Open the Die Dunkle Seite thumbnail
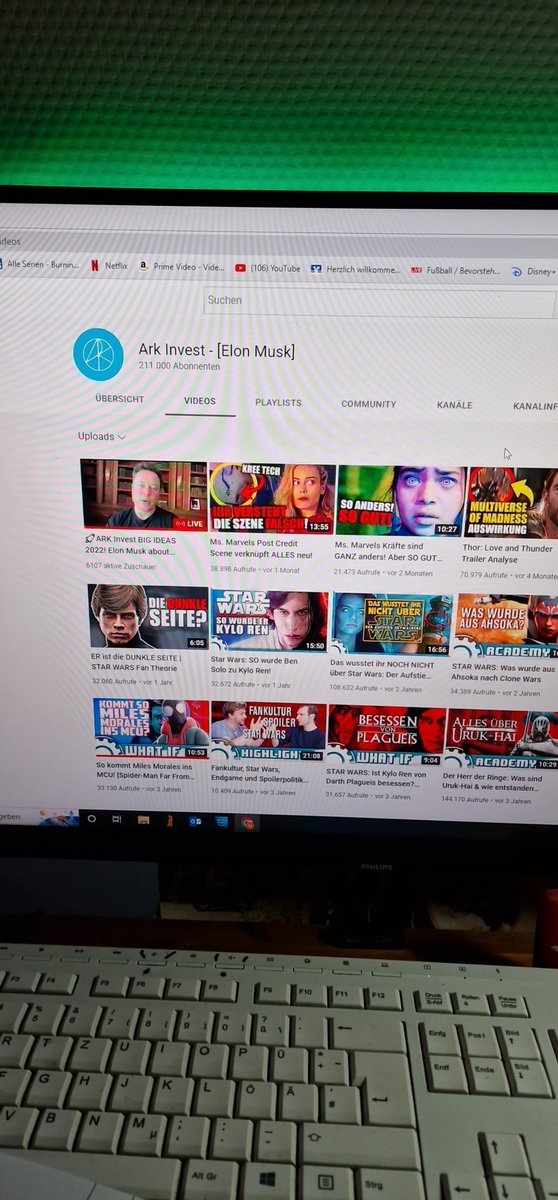 [148, 617]
